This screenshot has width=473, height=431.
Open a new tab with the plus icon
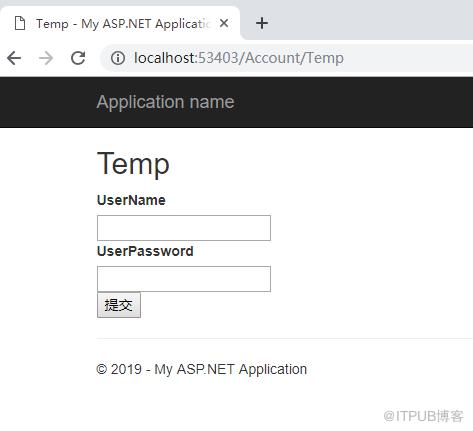click(x=262, y=23)
